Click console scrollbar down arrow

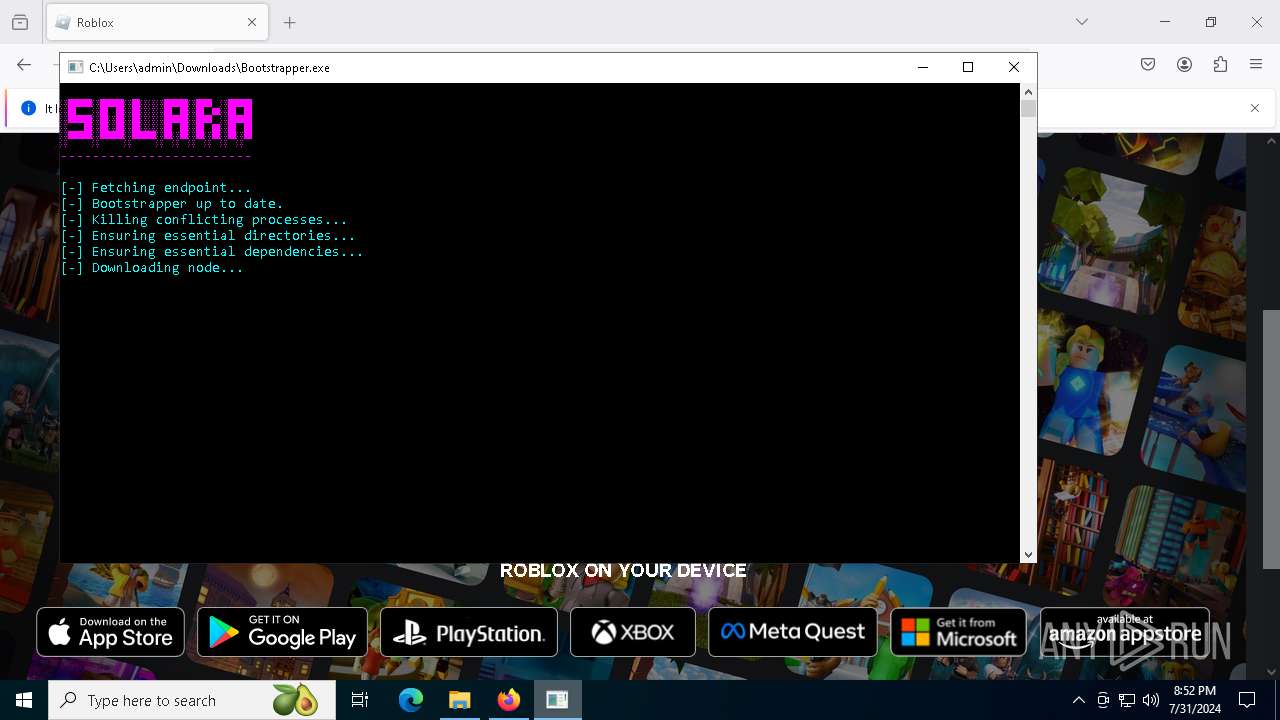(x=1028, y=554)
